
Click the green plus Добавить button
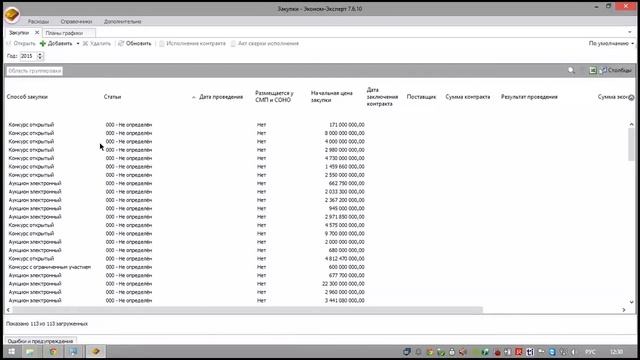click(x=56, y=43)
